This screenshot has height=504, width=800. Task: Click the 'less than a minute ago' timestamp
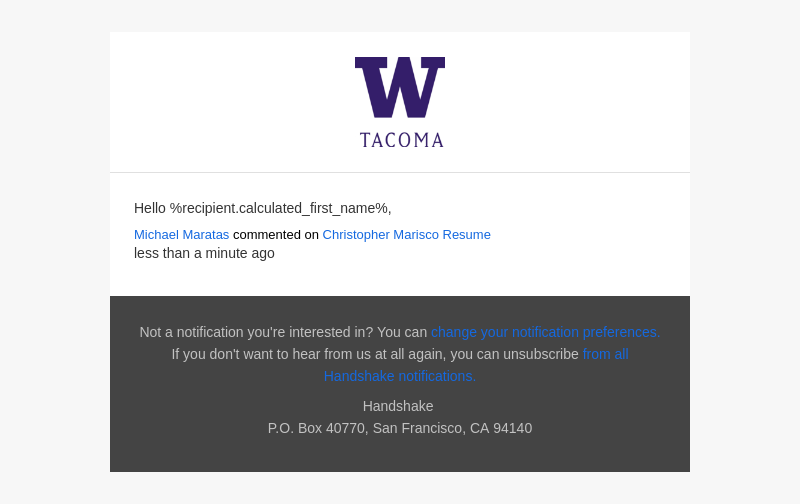coord(204,253)
